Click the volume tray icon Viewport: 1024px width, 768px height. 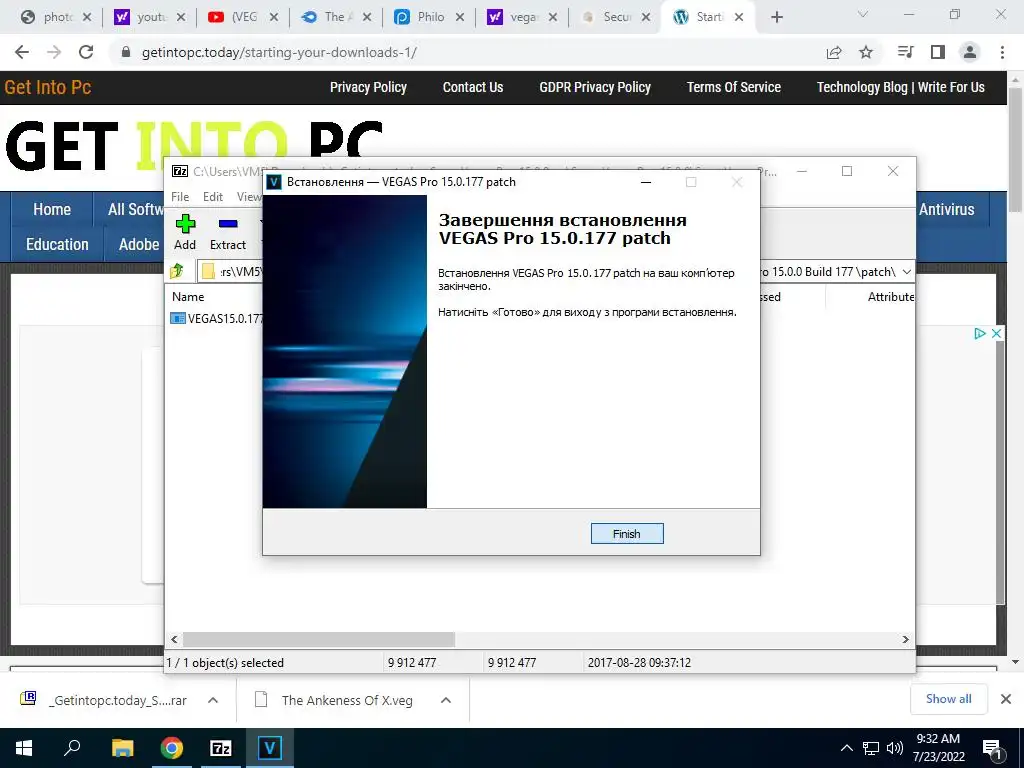pos(895,748)
